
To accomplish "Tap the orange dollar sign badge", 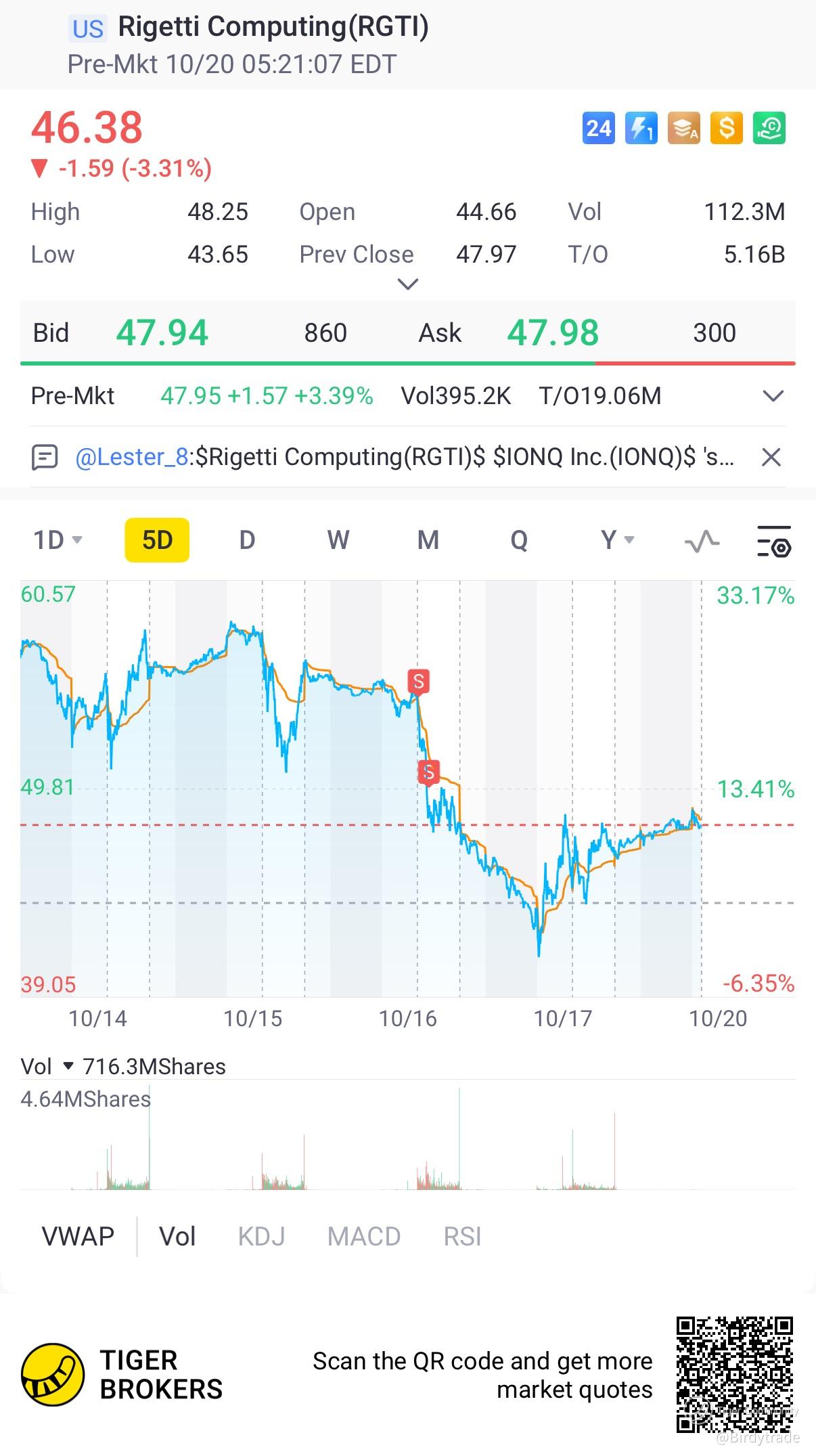I will 726,128.
